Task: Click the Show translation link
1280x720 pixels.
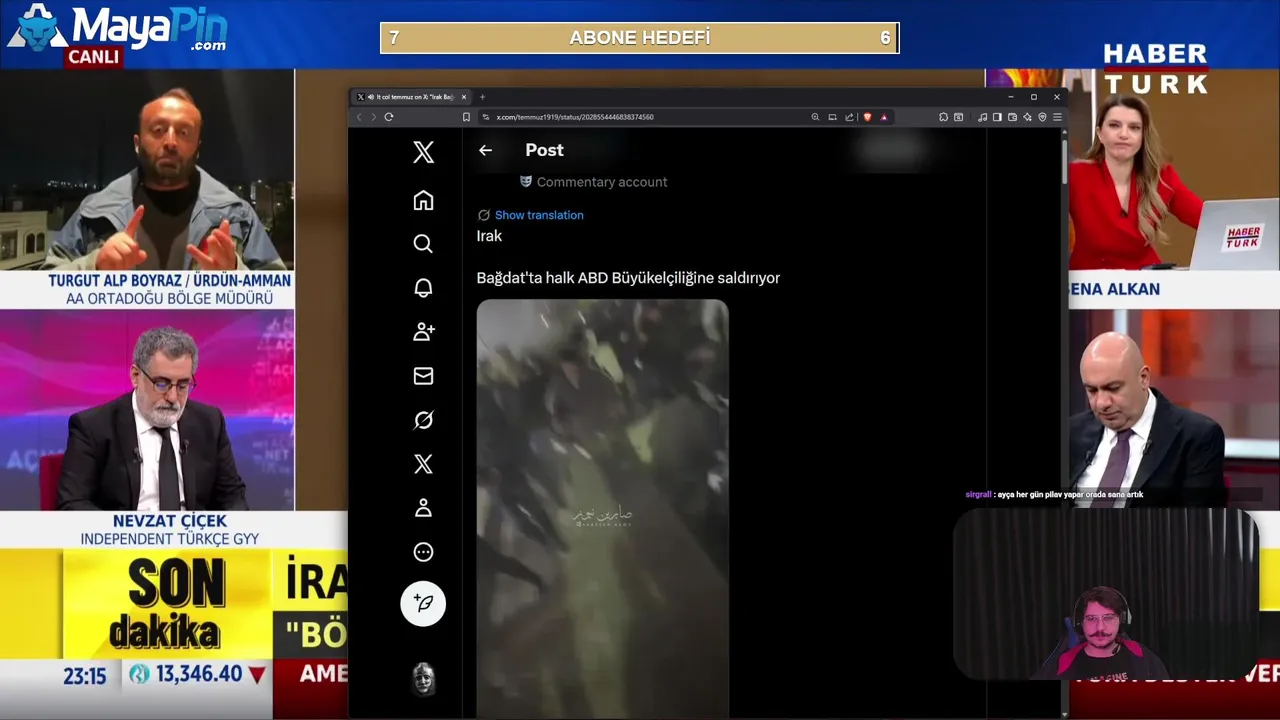Action: point(539,215)
